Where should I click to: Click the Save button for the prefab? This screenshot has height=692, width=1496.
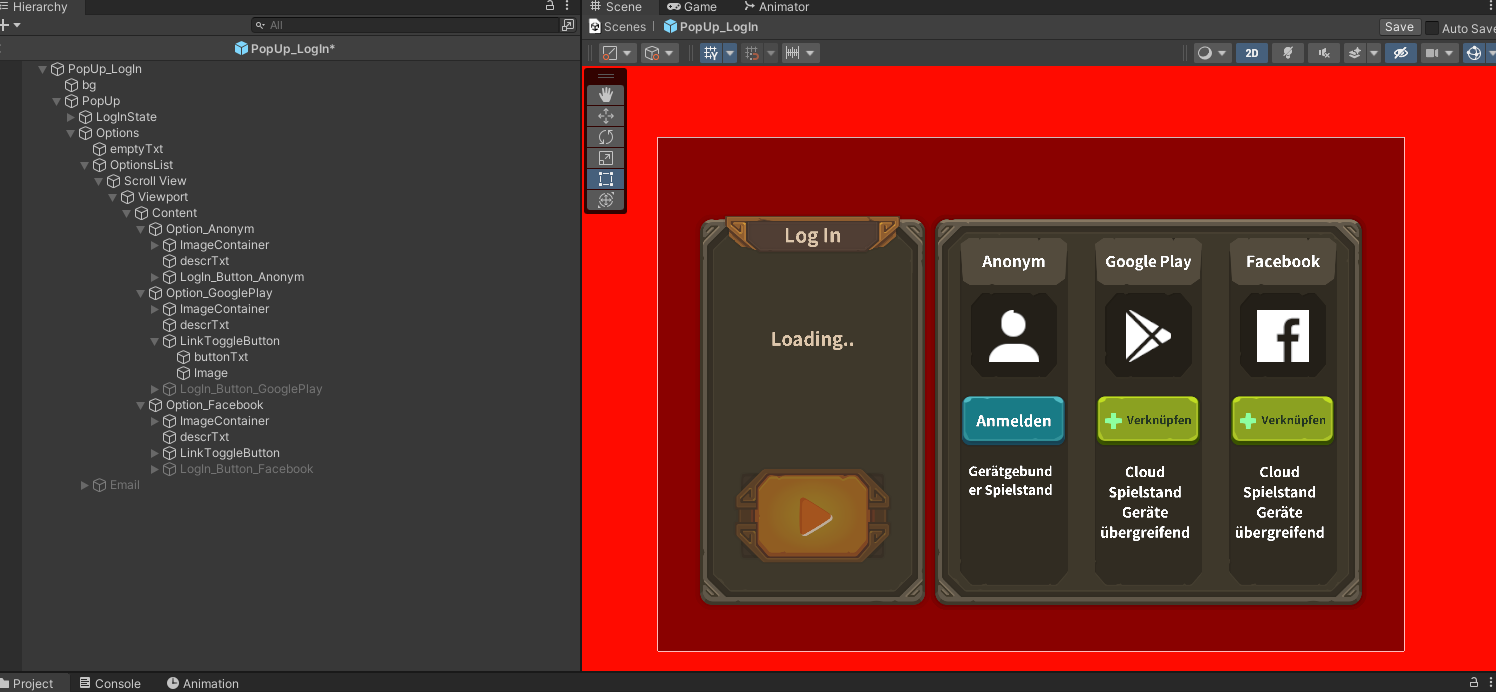pos(1399,28)
